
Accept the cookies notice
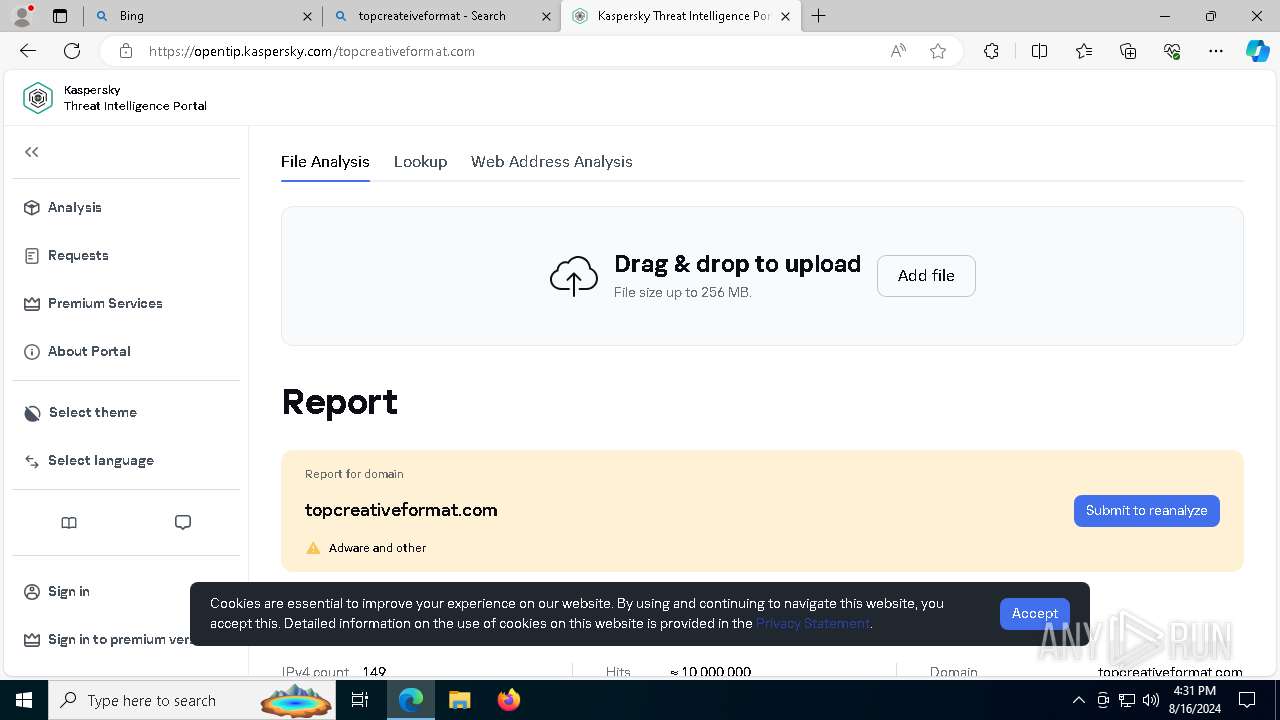coord(1034,613)
